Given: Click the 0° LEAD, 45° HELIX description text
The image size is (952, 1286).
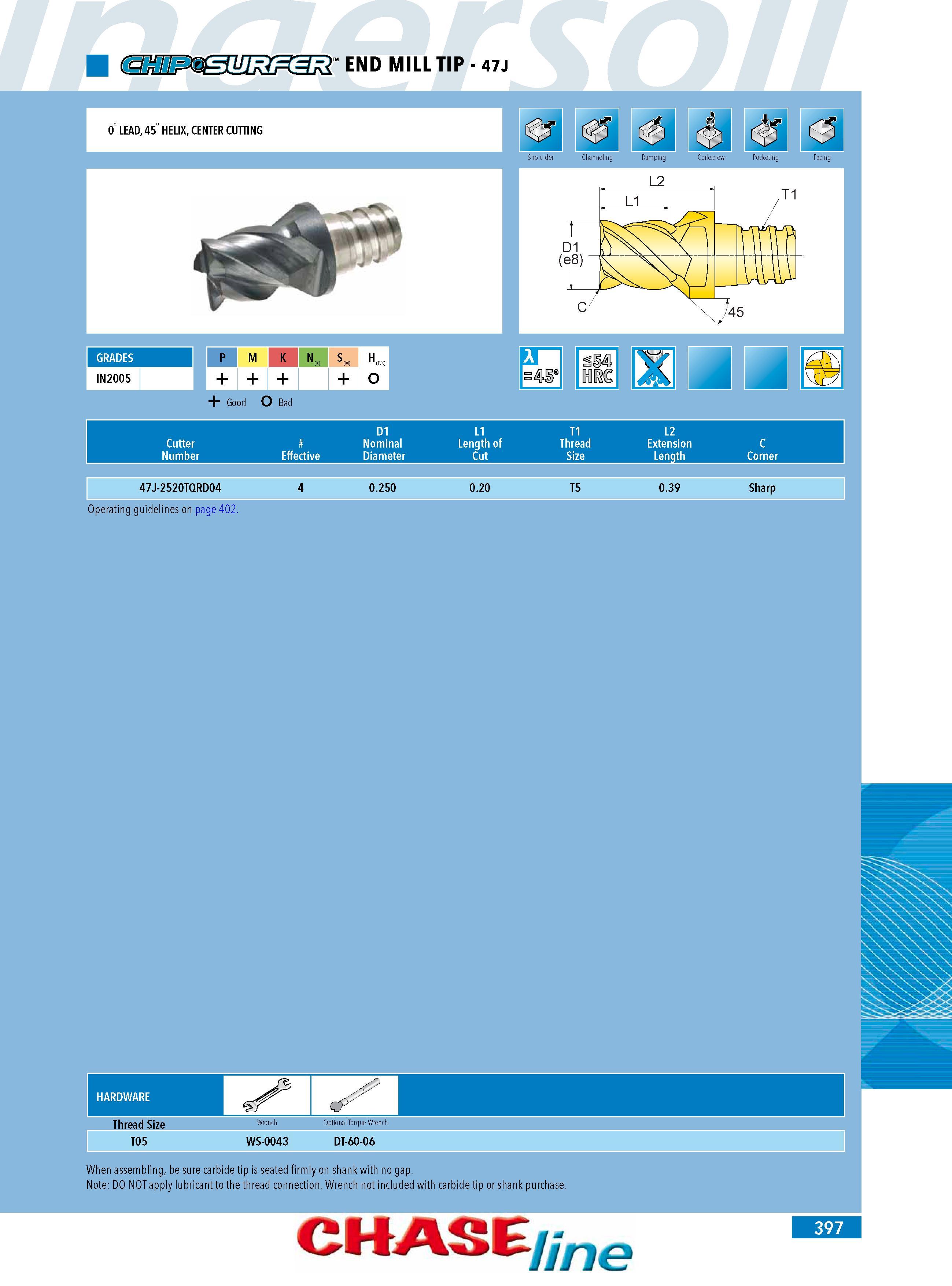Looking at the screenshot, I should [185, 130].
